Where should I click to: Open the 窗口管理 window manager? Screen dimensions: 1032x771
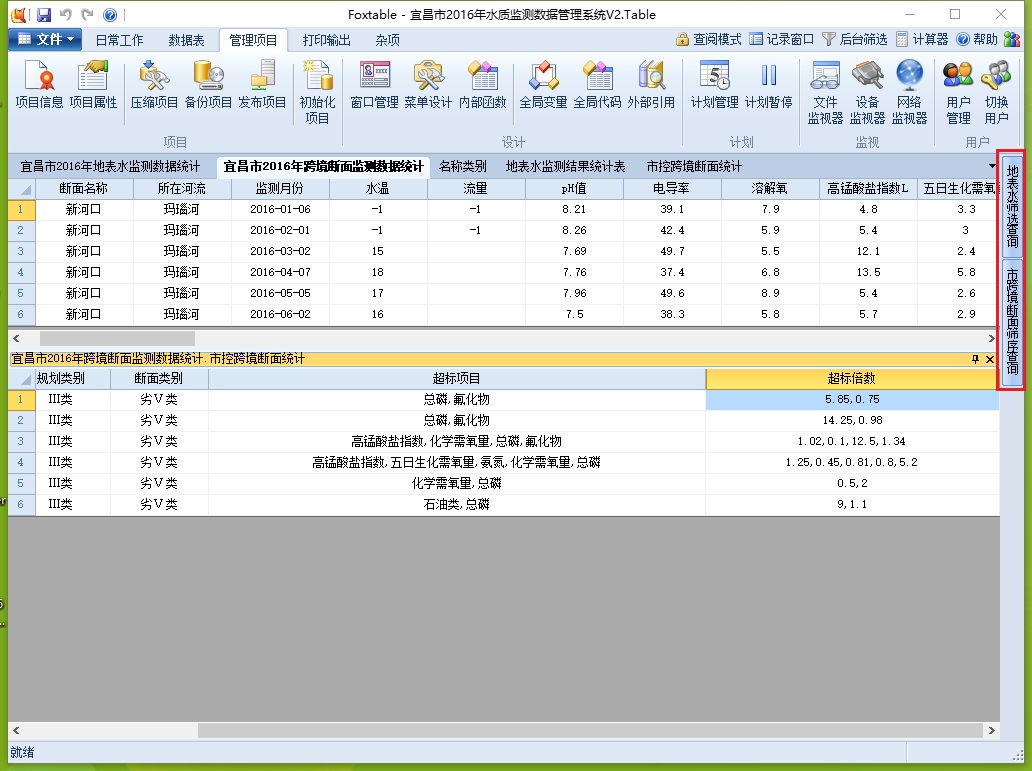tap(374, 84)
